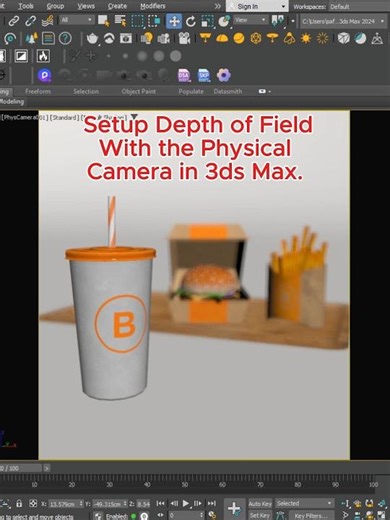Click timeline at frame 50
The height and width of the screenshot is (520, 390).
tap(185, 484)
